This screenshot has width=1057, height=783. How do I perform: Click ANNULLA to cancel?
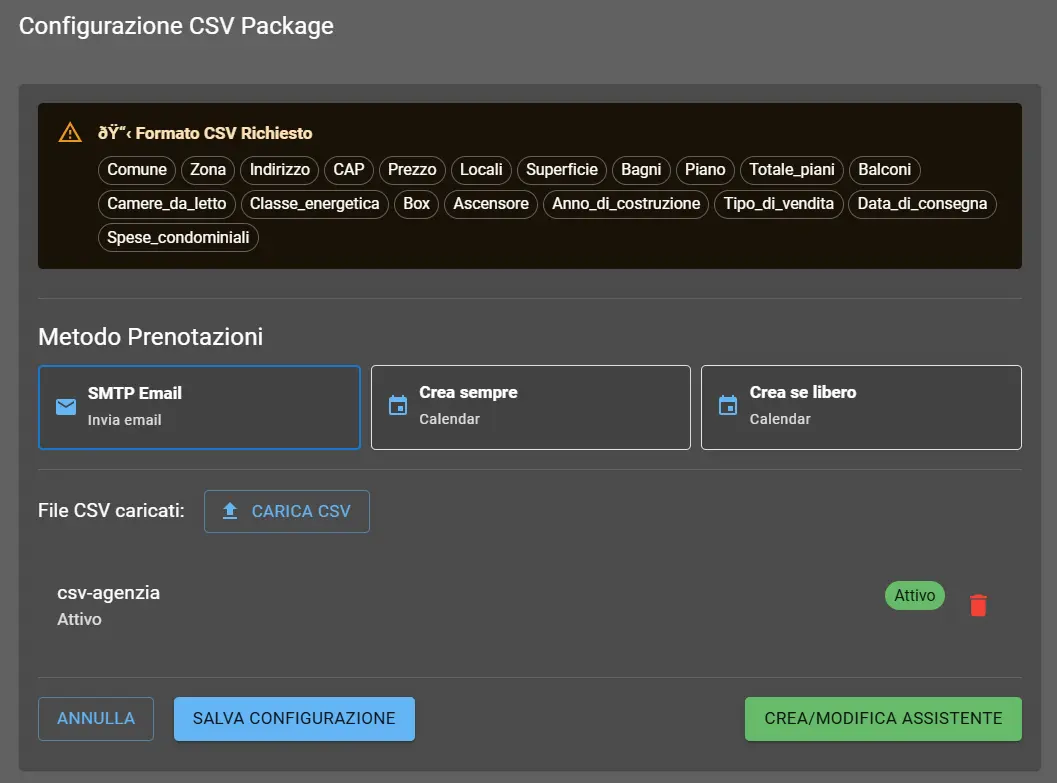[x=95, y=718]
